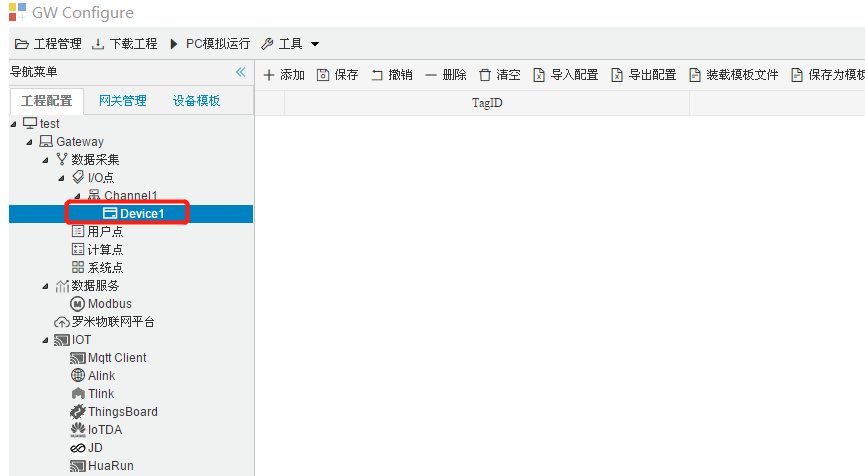Select the 系统点 tree node

point(105,268)
